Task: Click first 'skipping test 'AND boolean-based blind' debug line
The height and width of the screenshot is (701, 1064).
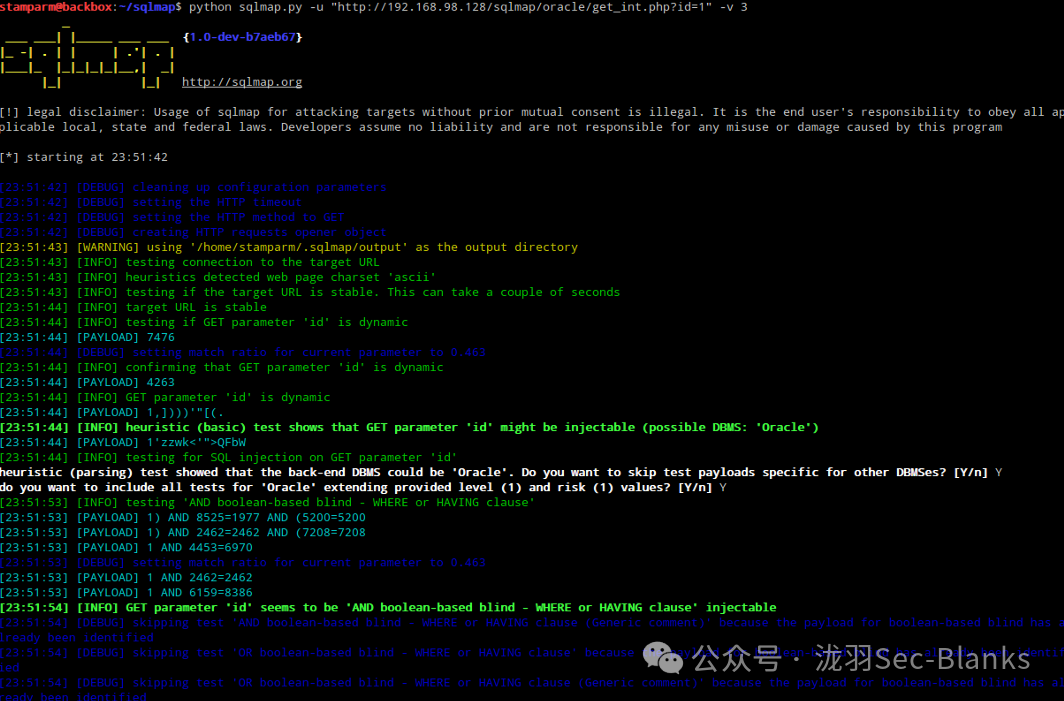Action: [532, 630]
